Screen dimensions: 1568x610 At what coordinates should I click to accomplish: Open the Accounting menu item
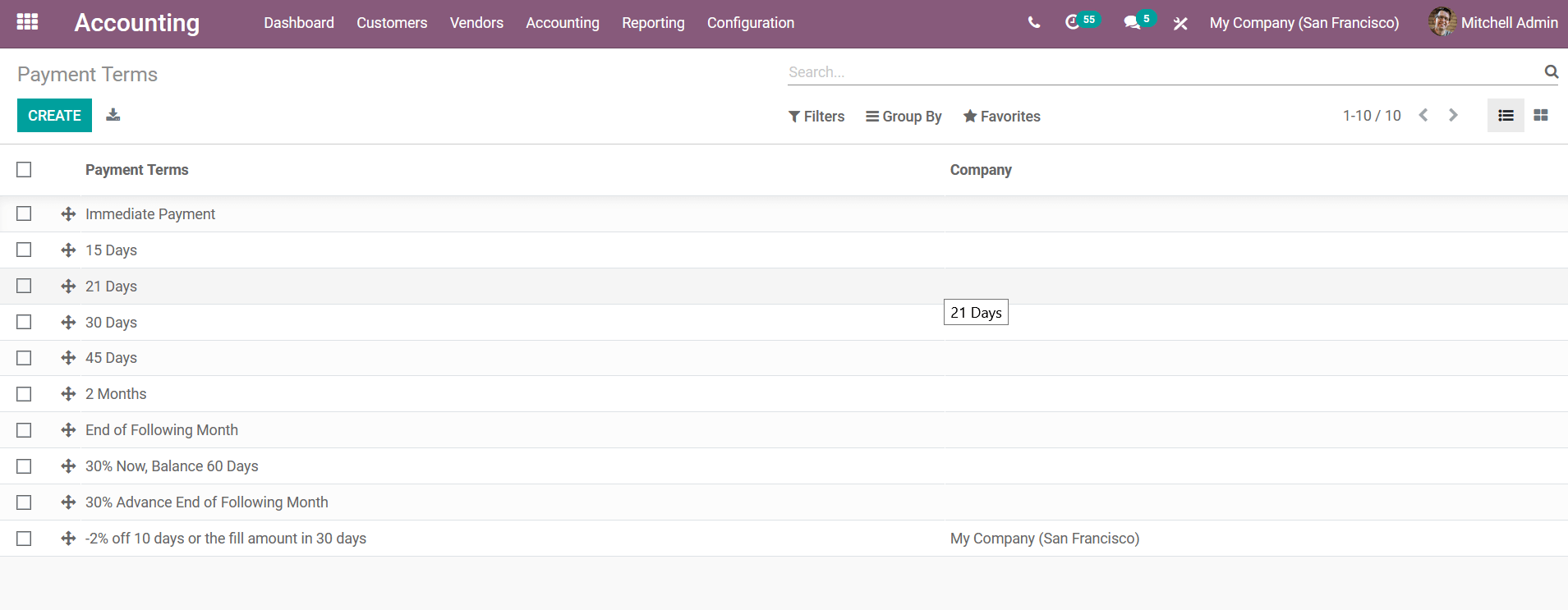563,23
